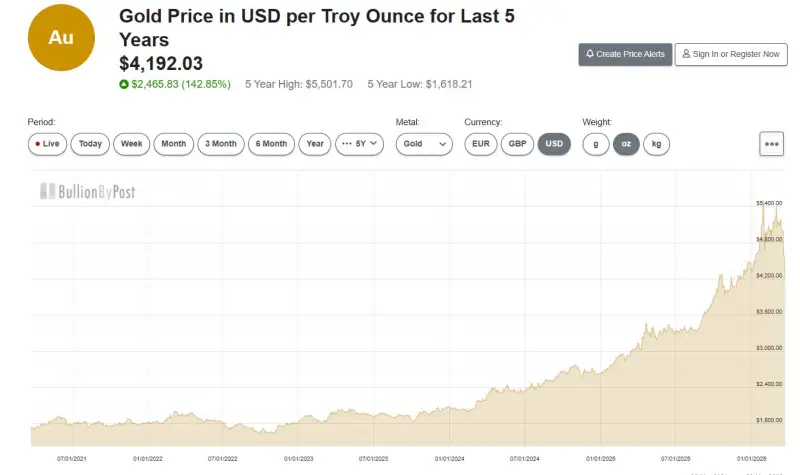Viewport: 800px width, 475px height.
Task: Show Today period chart
Action: click(x=90, y=144)
